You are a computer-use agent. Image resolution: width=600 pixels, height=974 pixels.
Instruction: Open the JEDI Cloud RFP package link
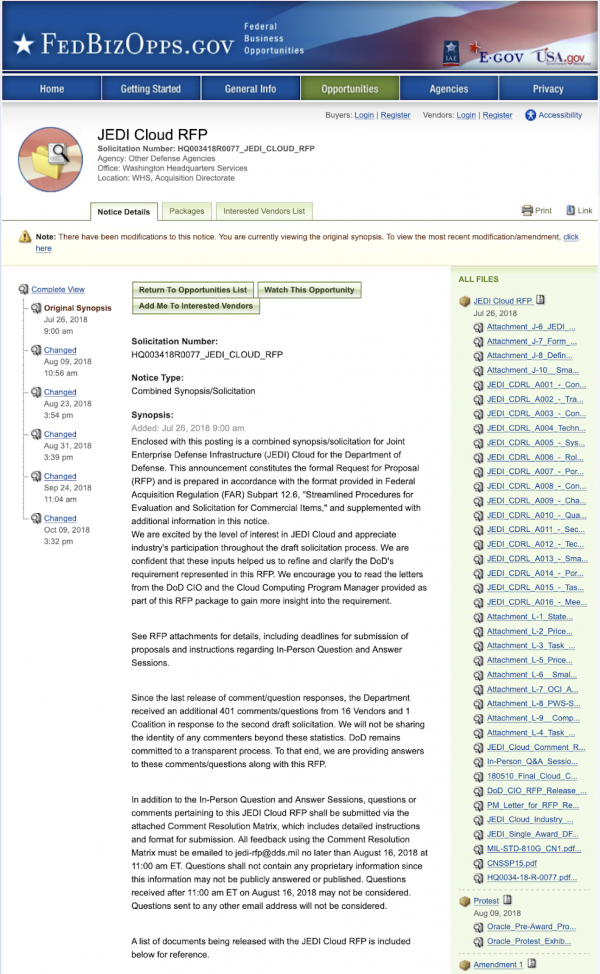click(x=503, y=301)
